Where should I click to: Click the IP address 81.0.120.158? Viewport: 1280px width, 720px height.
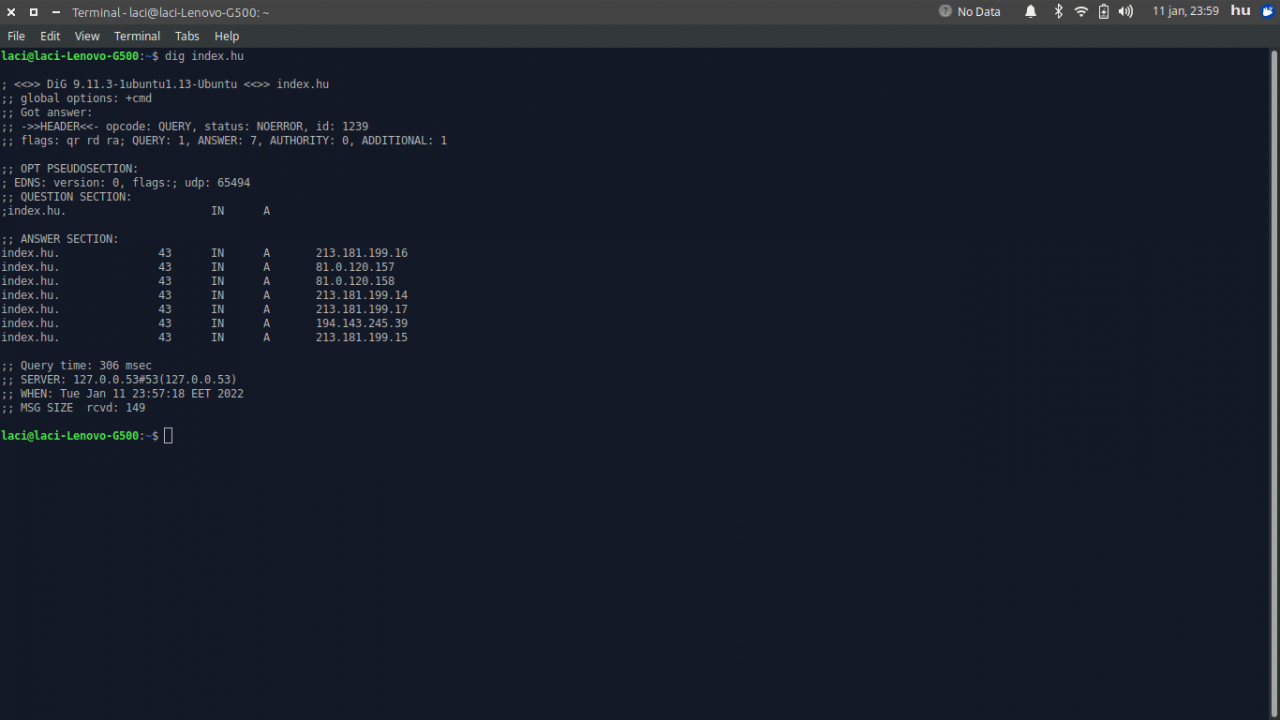(355, 281)
